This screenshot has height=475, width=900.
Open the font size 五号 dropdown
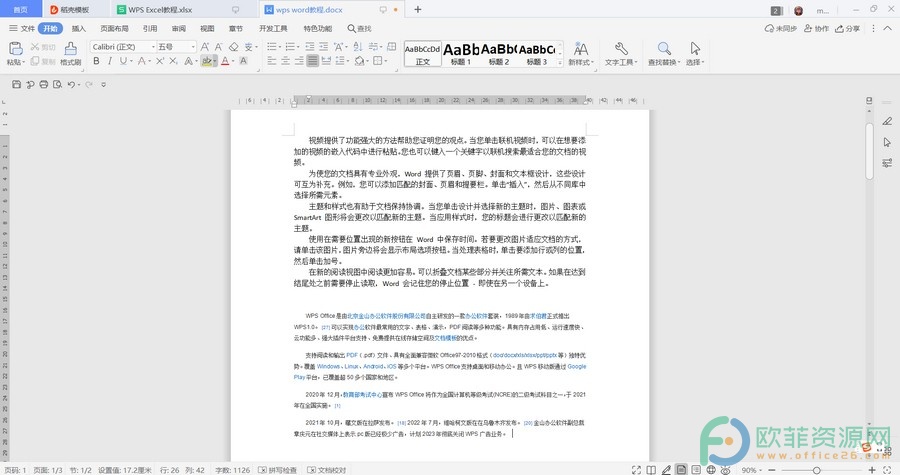[x=193, y=46]
